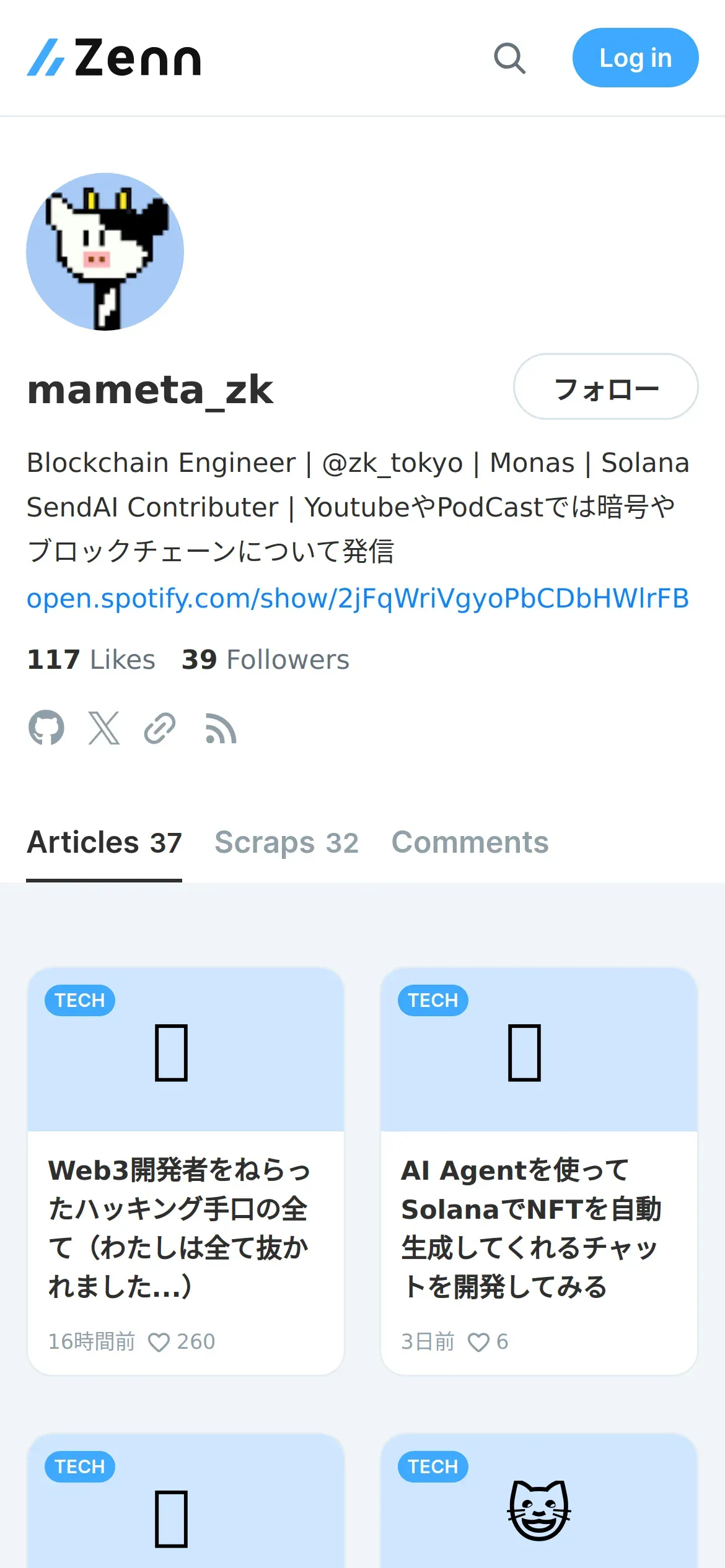Click the mameta_zk cow avatar image

pos(105,251)
